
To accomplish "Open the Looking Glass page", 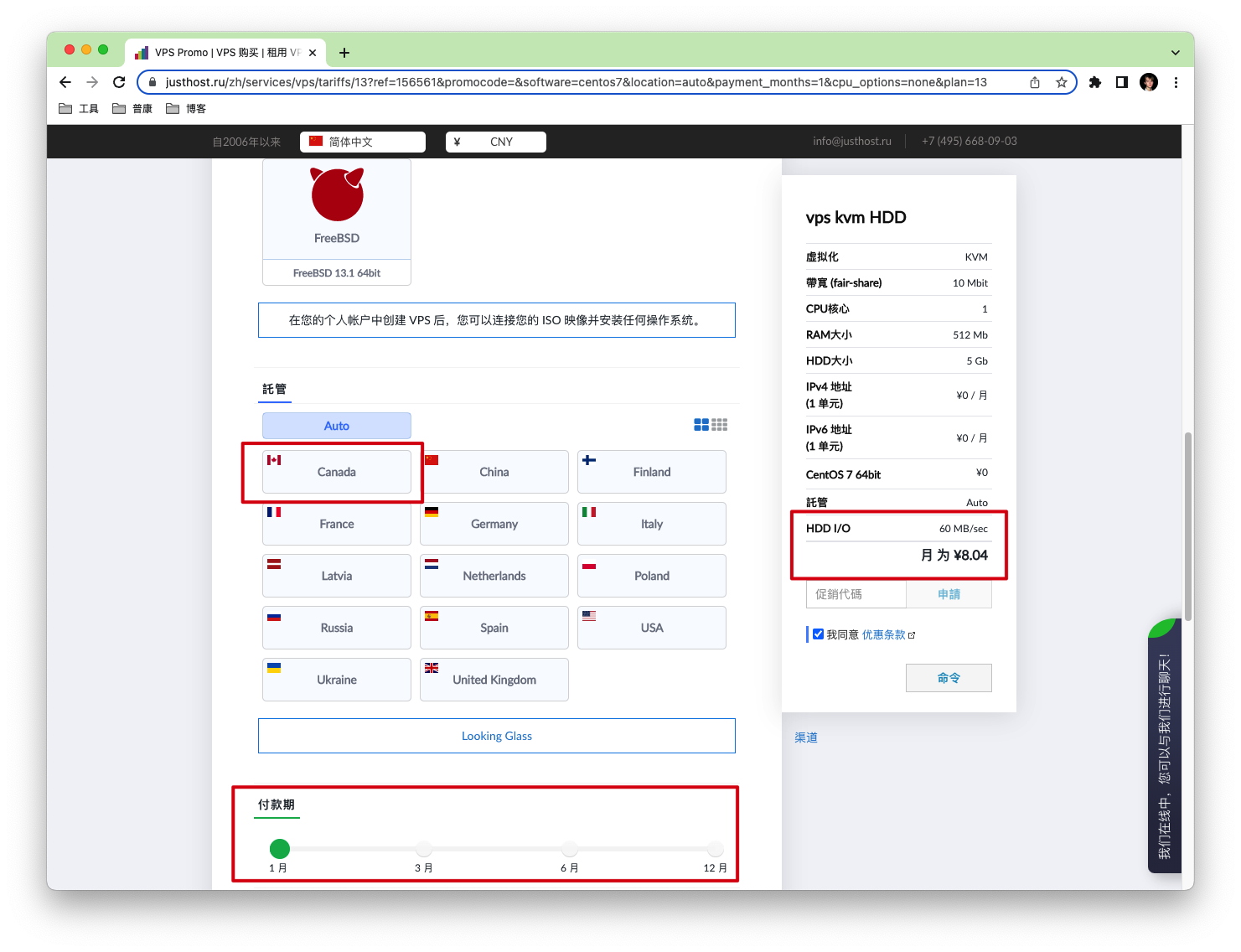I will point(496,735).
